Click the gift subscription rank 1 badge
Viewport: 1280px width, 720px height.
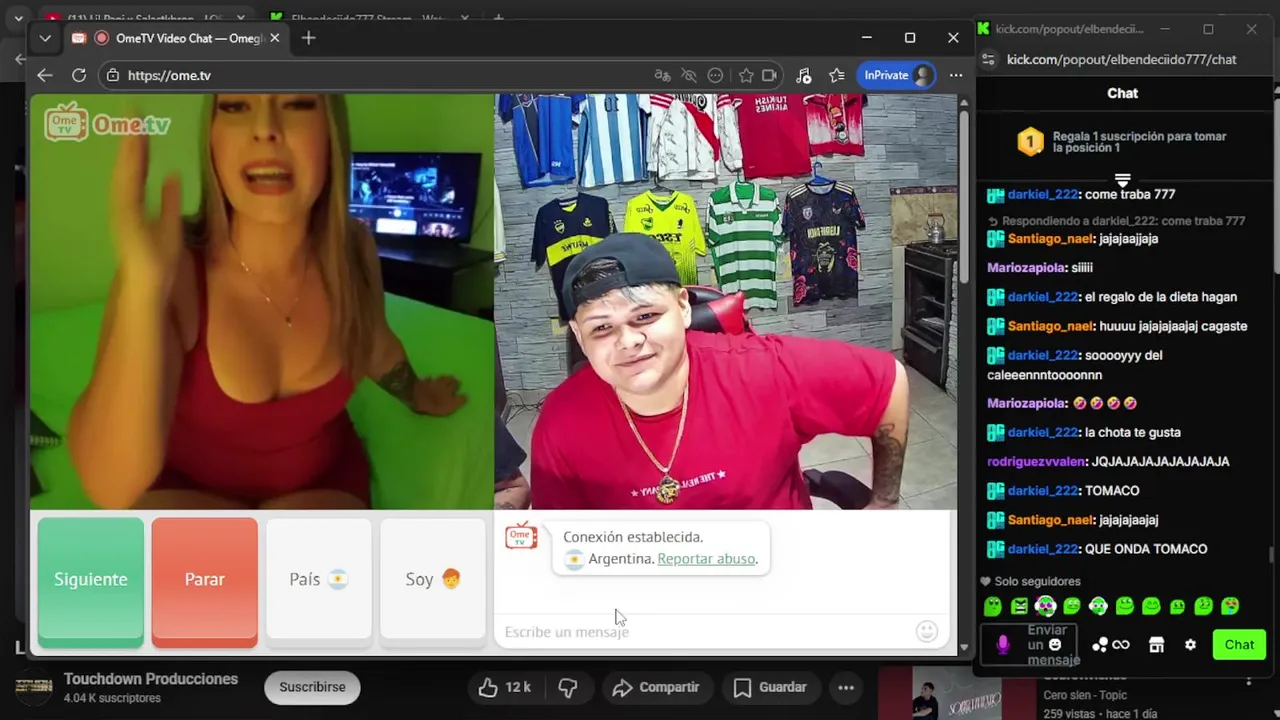coord(1030,142)
